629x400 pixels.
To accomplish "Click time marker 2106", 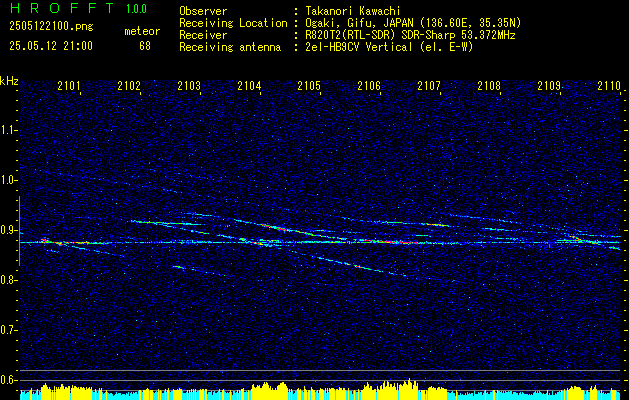I will [369, 86].
